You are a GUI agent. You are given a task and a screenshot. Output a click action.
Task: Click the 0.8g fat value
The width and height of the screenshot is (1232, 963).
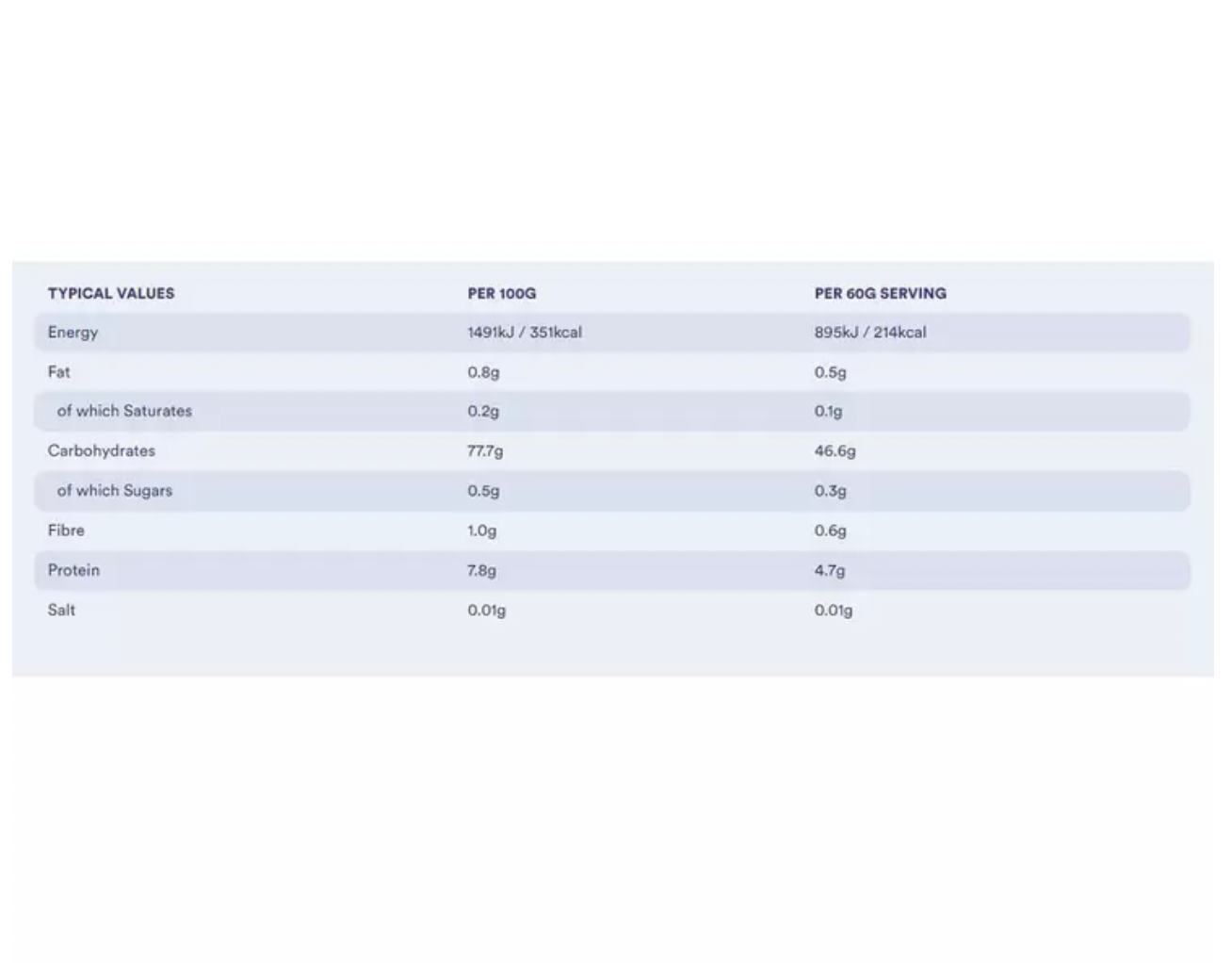(483, 372)
